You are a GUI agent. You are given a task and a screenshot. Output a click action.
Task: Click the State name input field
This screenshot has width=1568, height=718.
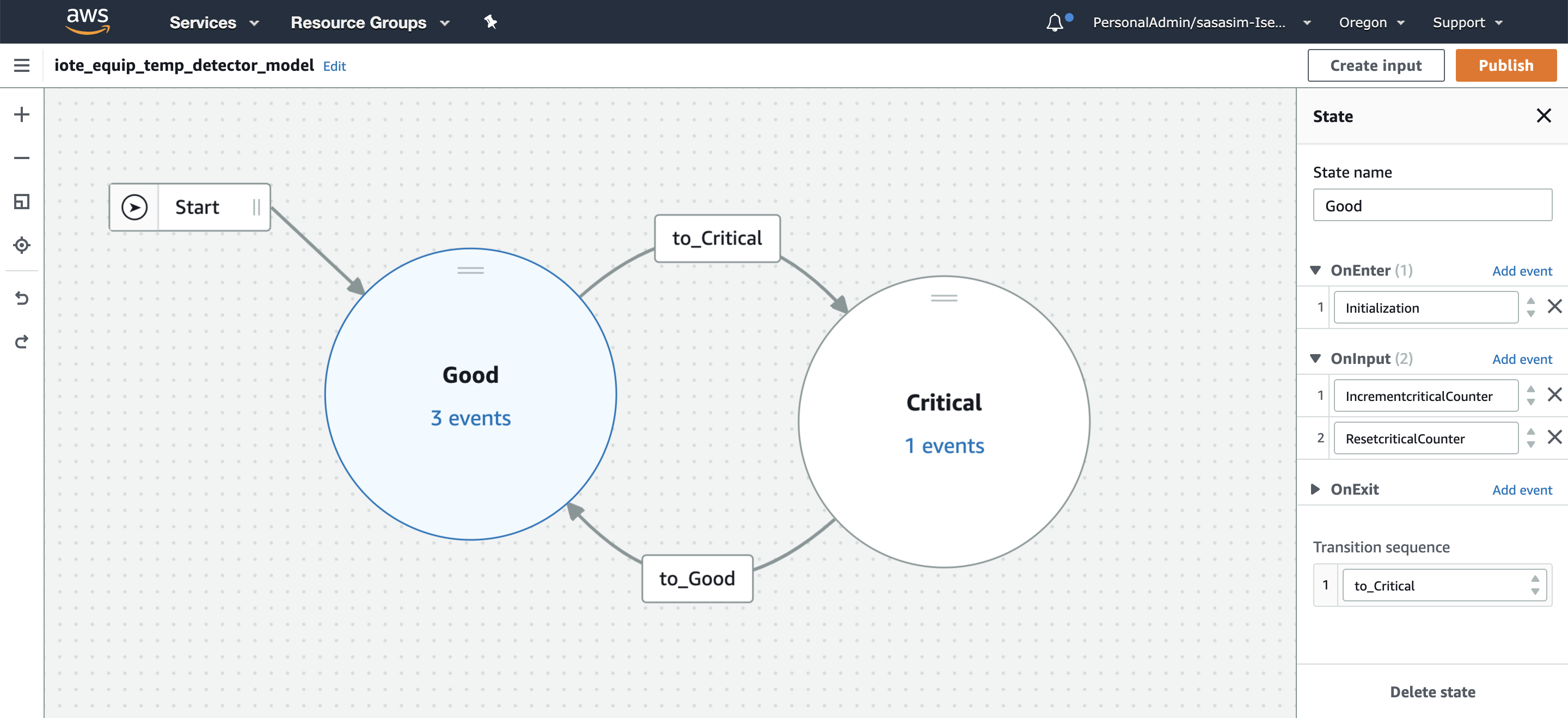[x=1432, y=206]
